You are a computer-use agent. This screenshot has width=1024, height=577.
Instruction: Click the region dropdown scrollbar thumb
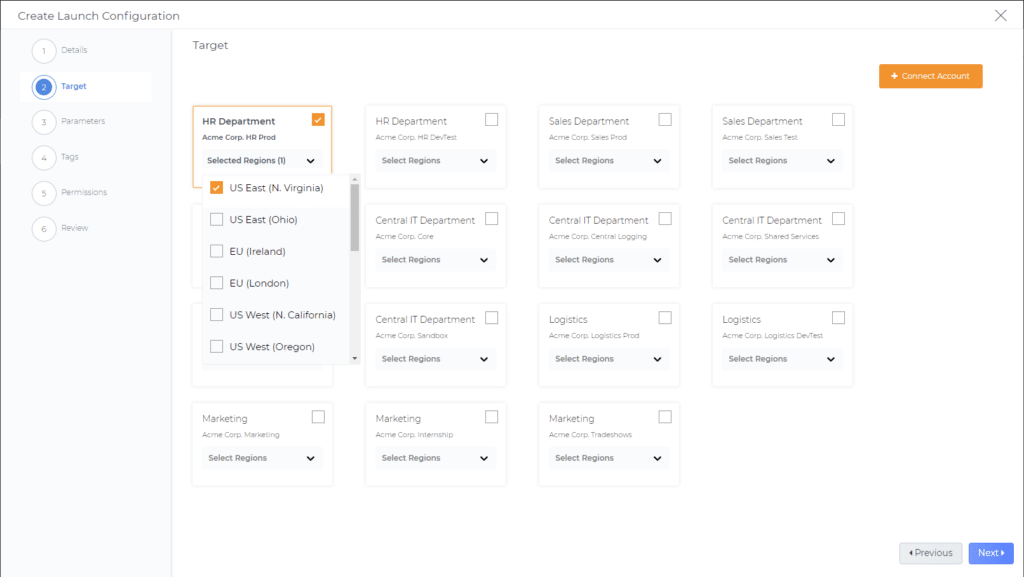pos(355,218)
